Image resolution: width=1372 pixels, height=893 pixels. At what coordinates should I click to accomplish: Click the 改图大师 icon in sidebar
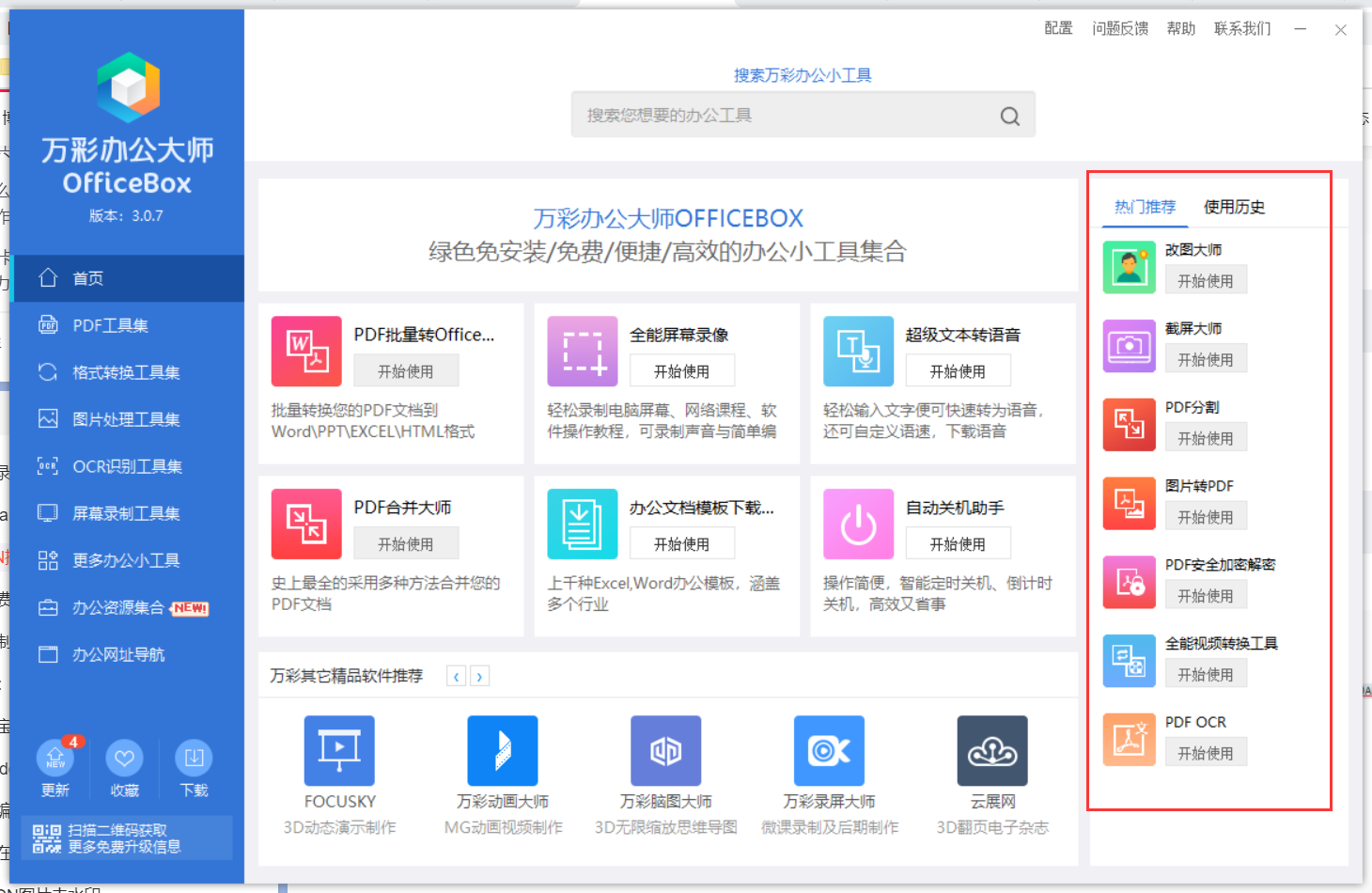(x=1130, y=267)
